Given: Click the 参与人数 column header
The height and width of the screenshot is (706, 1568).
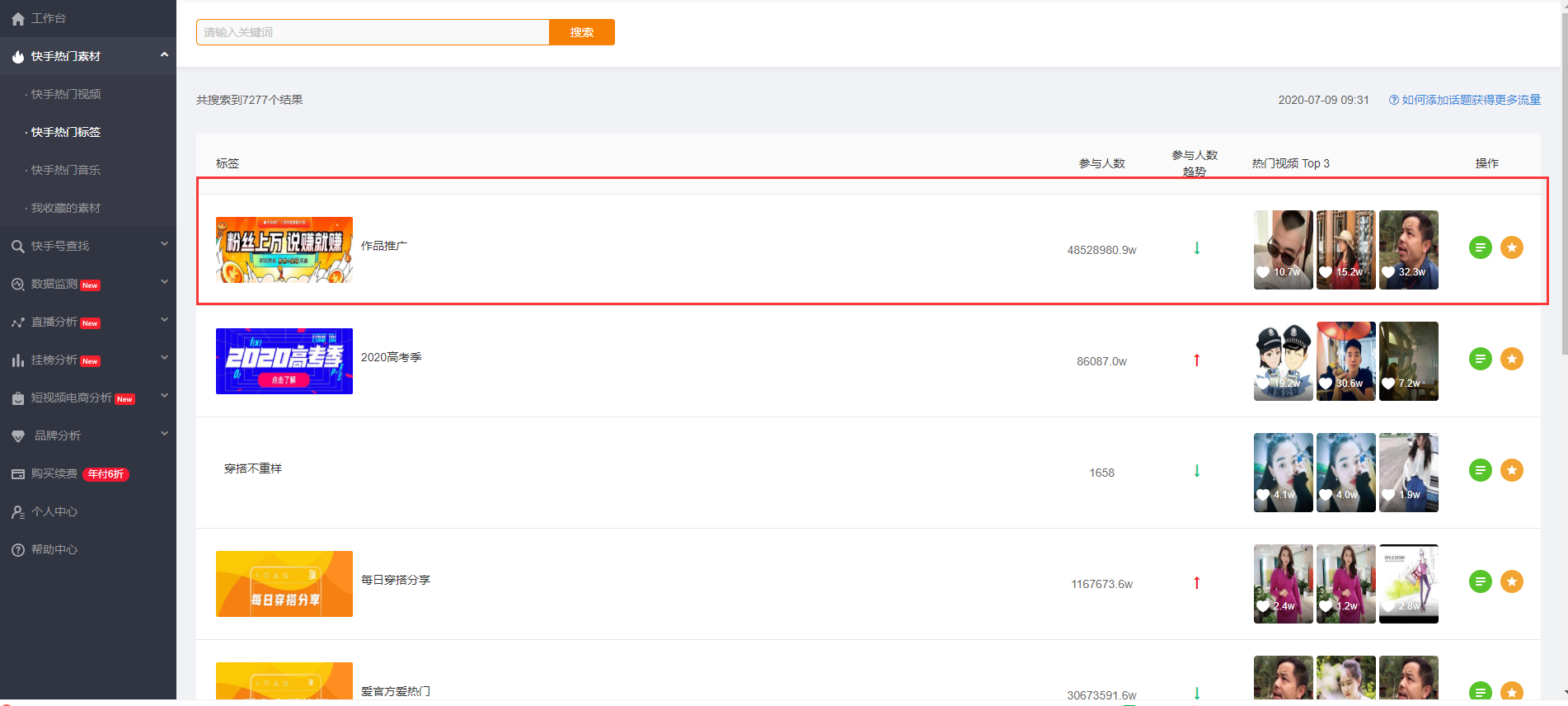Looking at the screenshot, I should point(1102,163).
